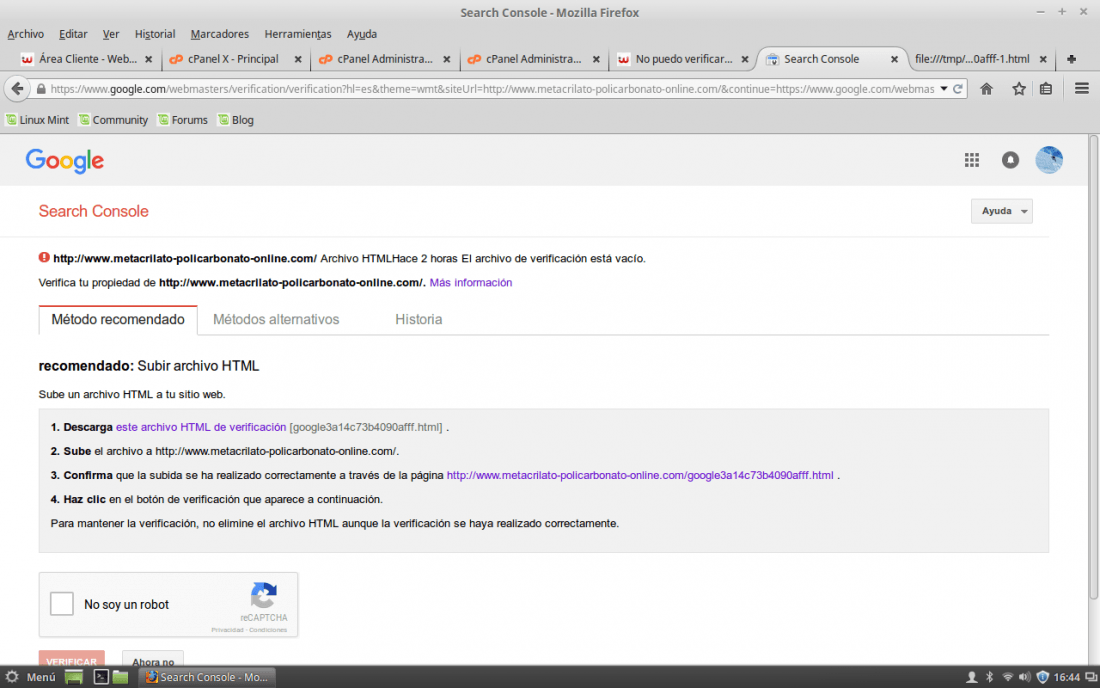Open the user applet in system tray
This screenshot has height=688, width=1100.
(972, 677)
